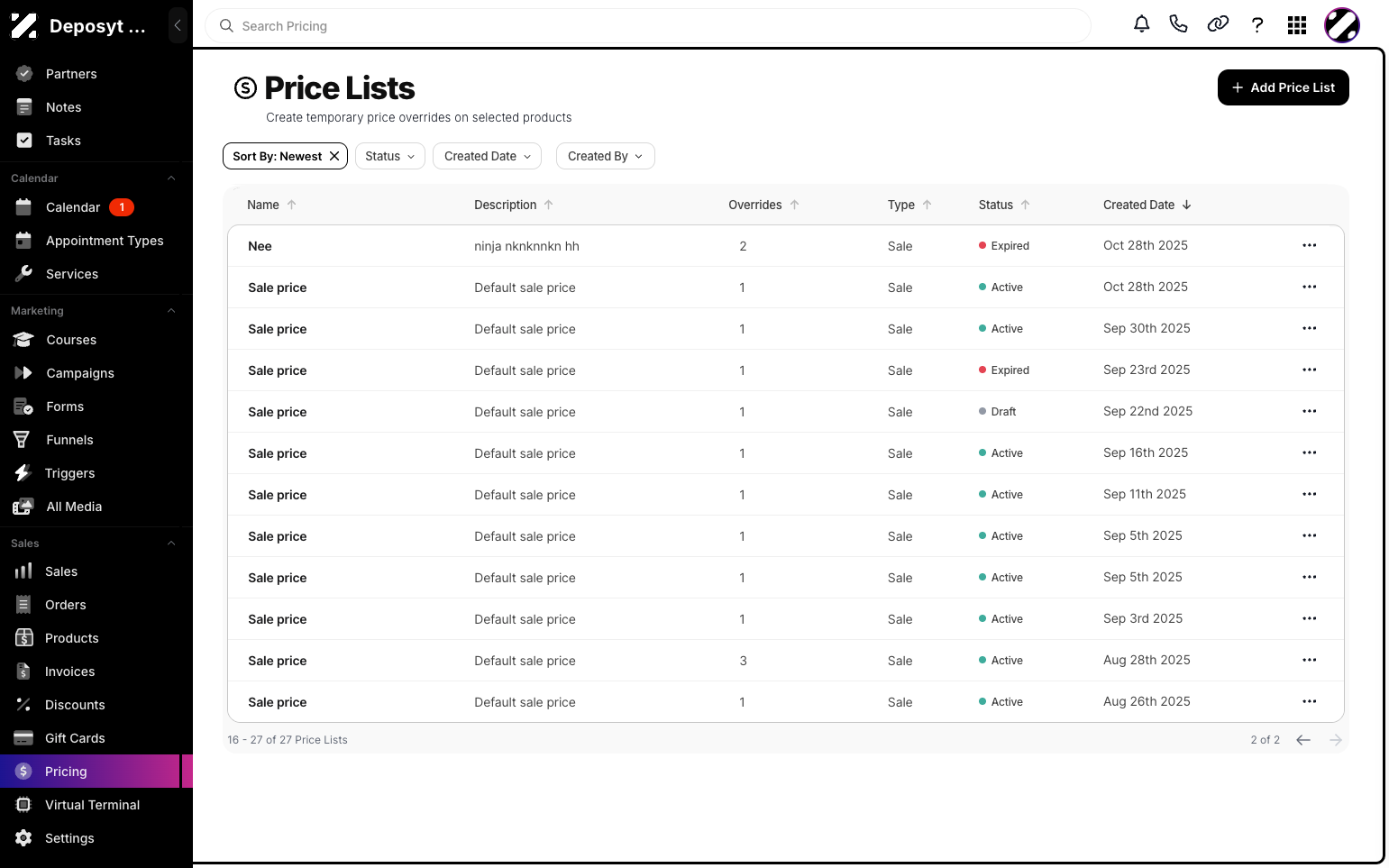Image resolution: width=1389 pixels, height=868 pixels.
Task: Collapse the Calendar sidebar section
Action: pos(171,178)
